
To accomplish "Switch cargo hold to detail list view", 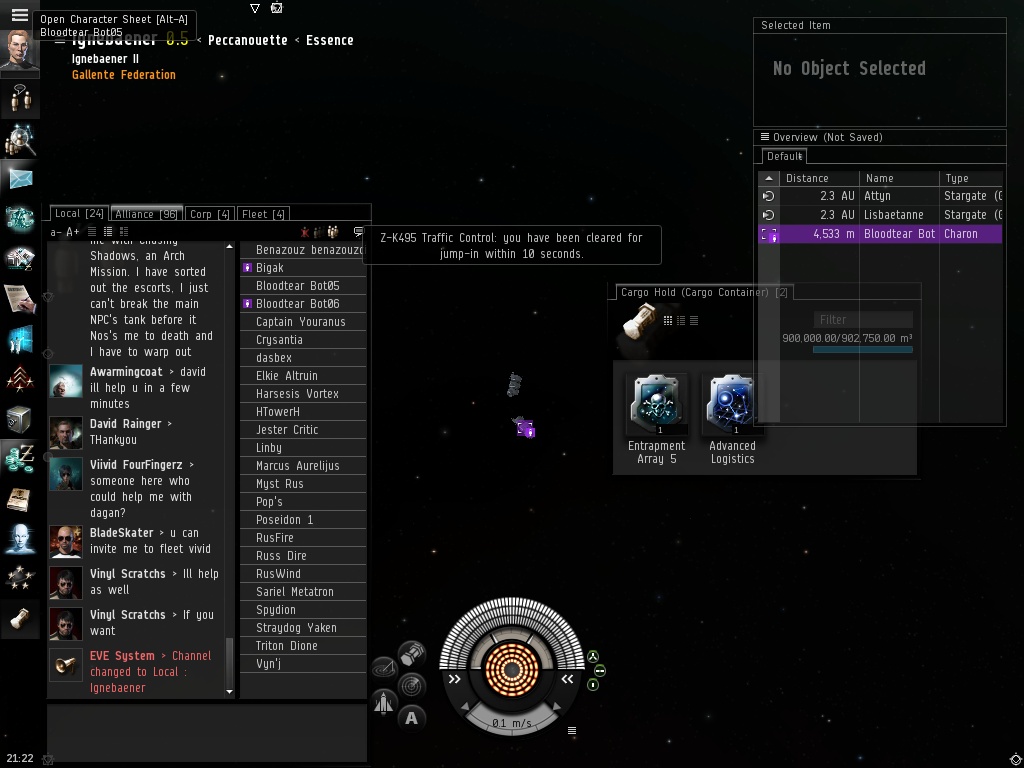I will point(681,320).
